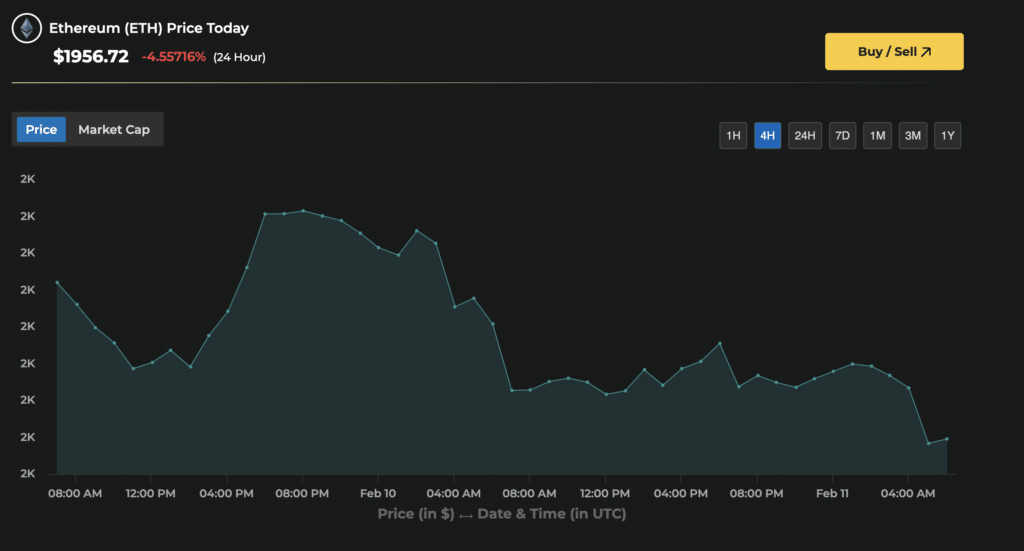Click the last 04:00 AM axis label
This screenshot has width=1024, height=551.
pos(908,494)
